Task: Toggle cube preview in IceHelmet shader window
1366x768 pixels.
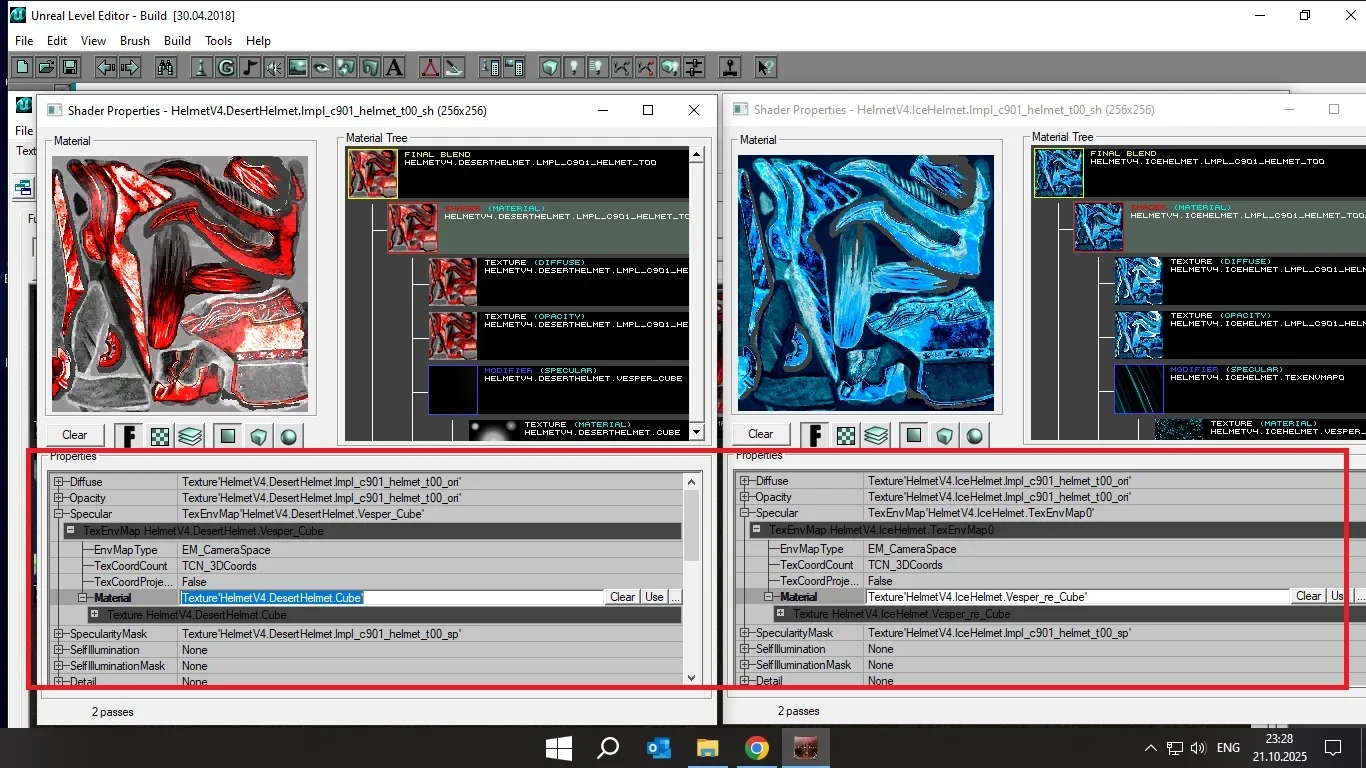Action: click(x=945, y=436)
